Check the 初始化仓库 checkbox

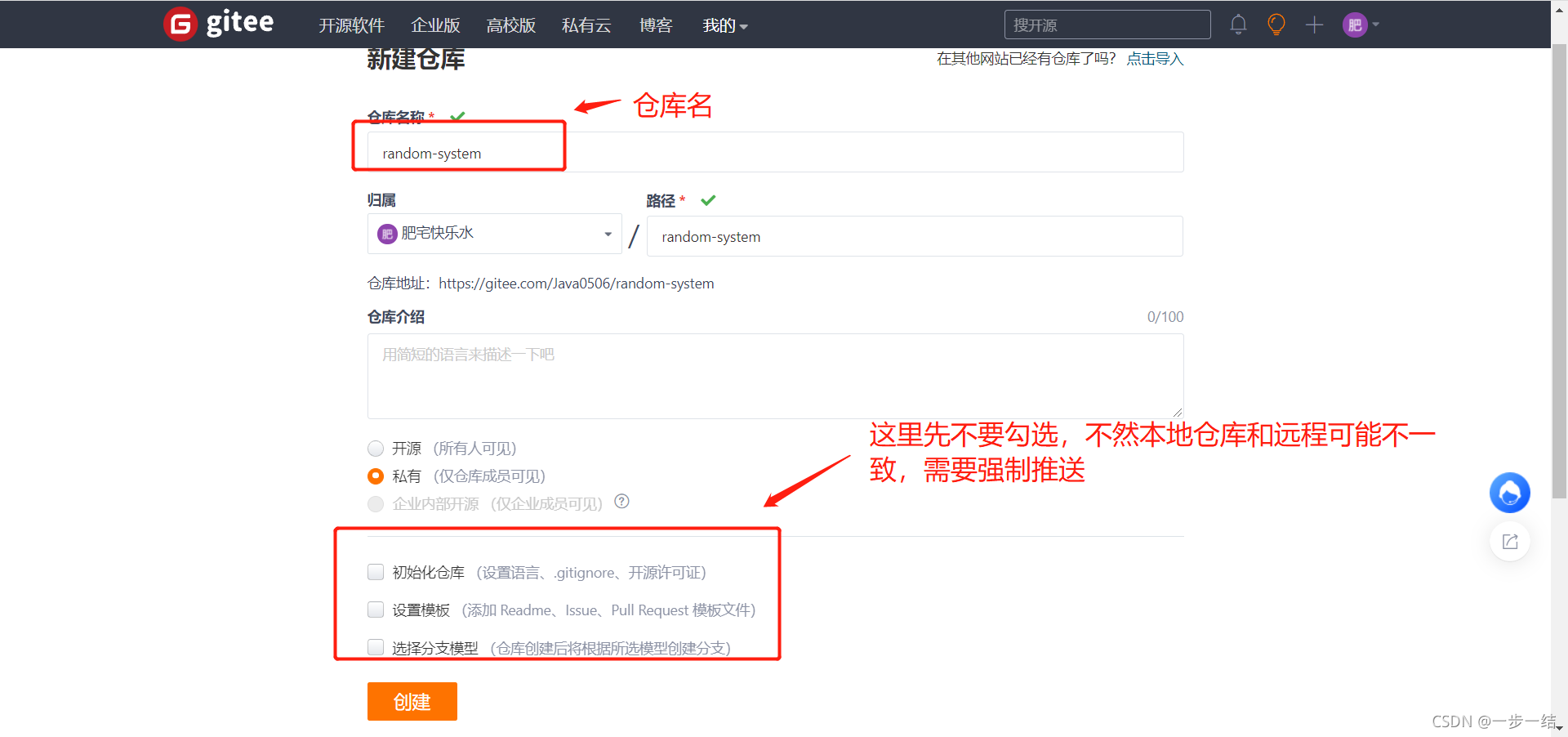[376, 572]
